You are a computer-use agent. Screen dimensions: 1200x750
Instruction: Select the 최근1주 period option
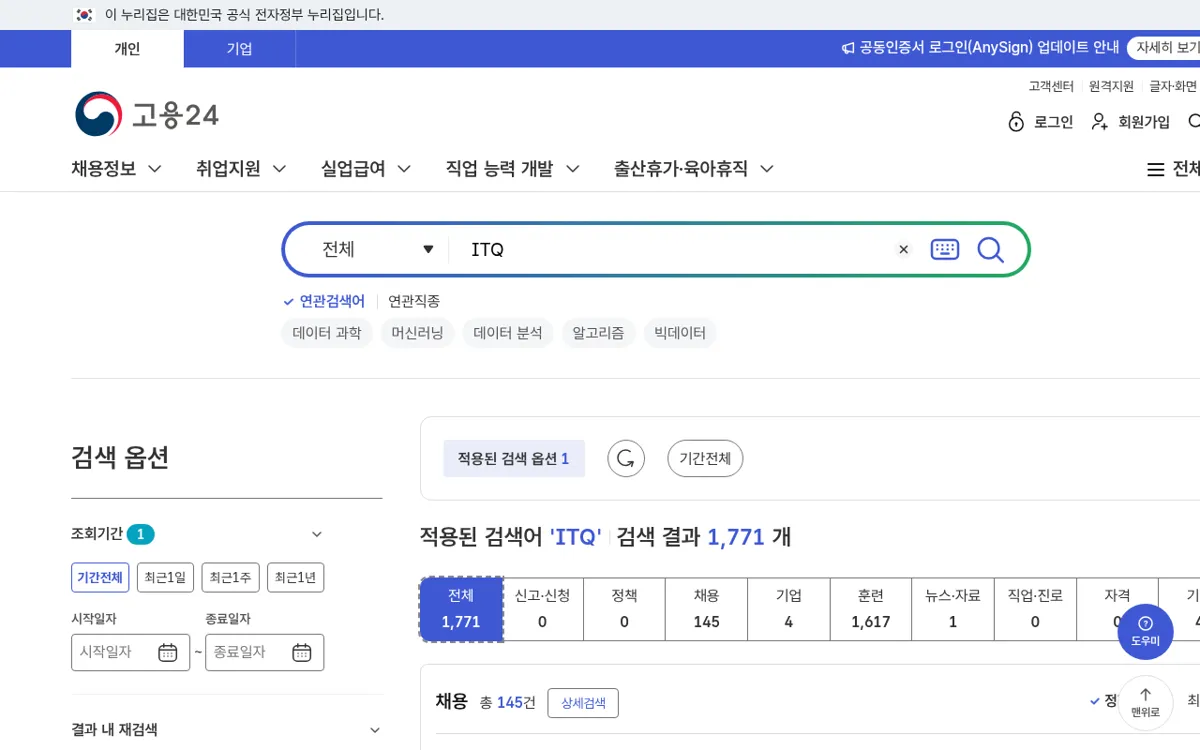pyautogui.click(x=230, y=577)
